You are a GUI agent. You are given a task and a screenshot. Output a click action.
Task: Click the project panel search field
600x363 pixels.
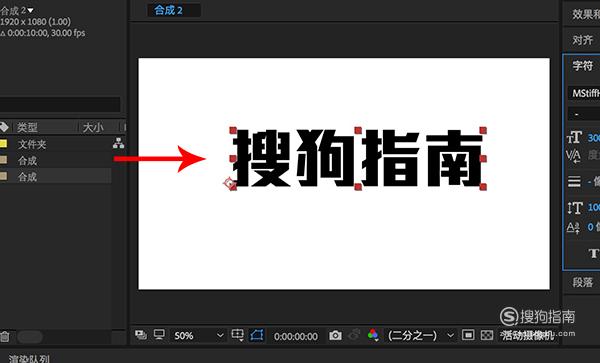pyautogui.click(x=60, y=104)
